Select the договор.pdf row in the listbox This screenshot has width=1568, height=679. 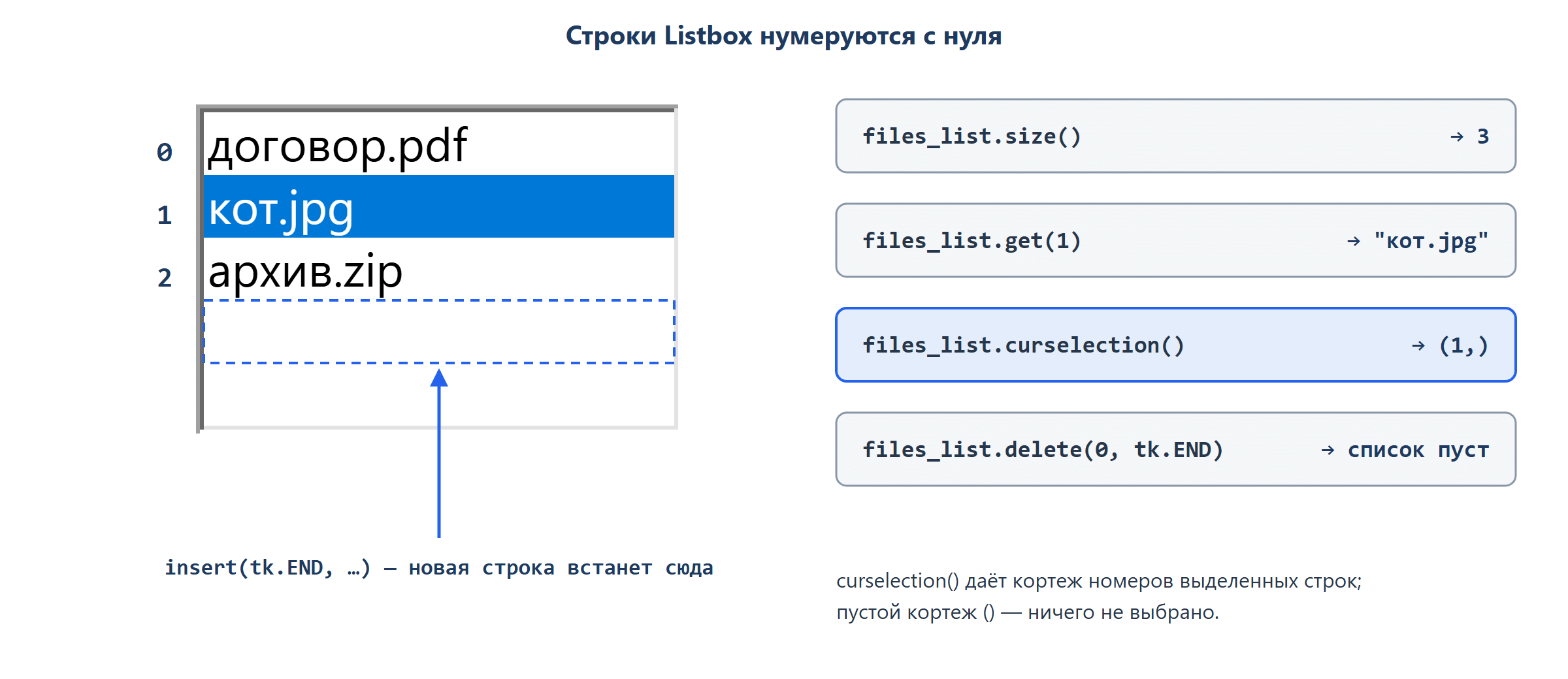[x=439, y=144]
